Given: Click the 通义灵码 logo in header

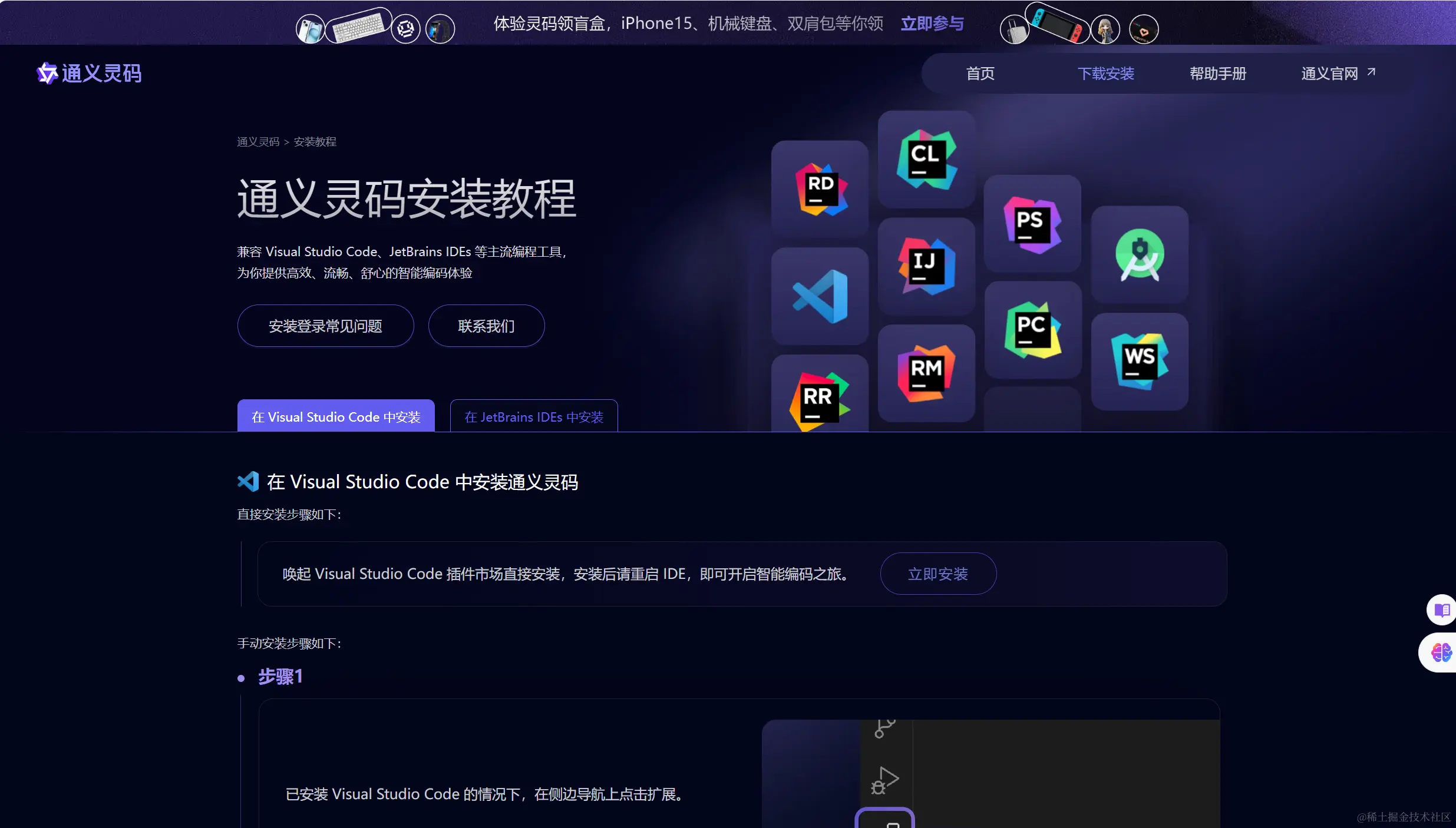Looking at the screenshot, I should (x=89, y=74).
